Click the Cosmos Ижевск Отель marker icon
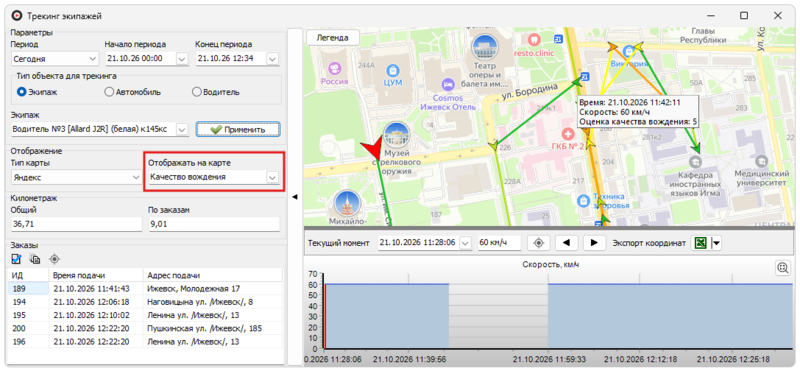Image resolution: width=800 pixels, height=371 pixels. coord(447,84)
